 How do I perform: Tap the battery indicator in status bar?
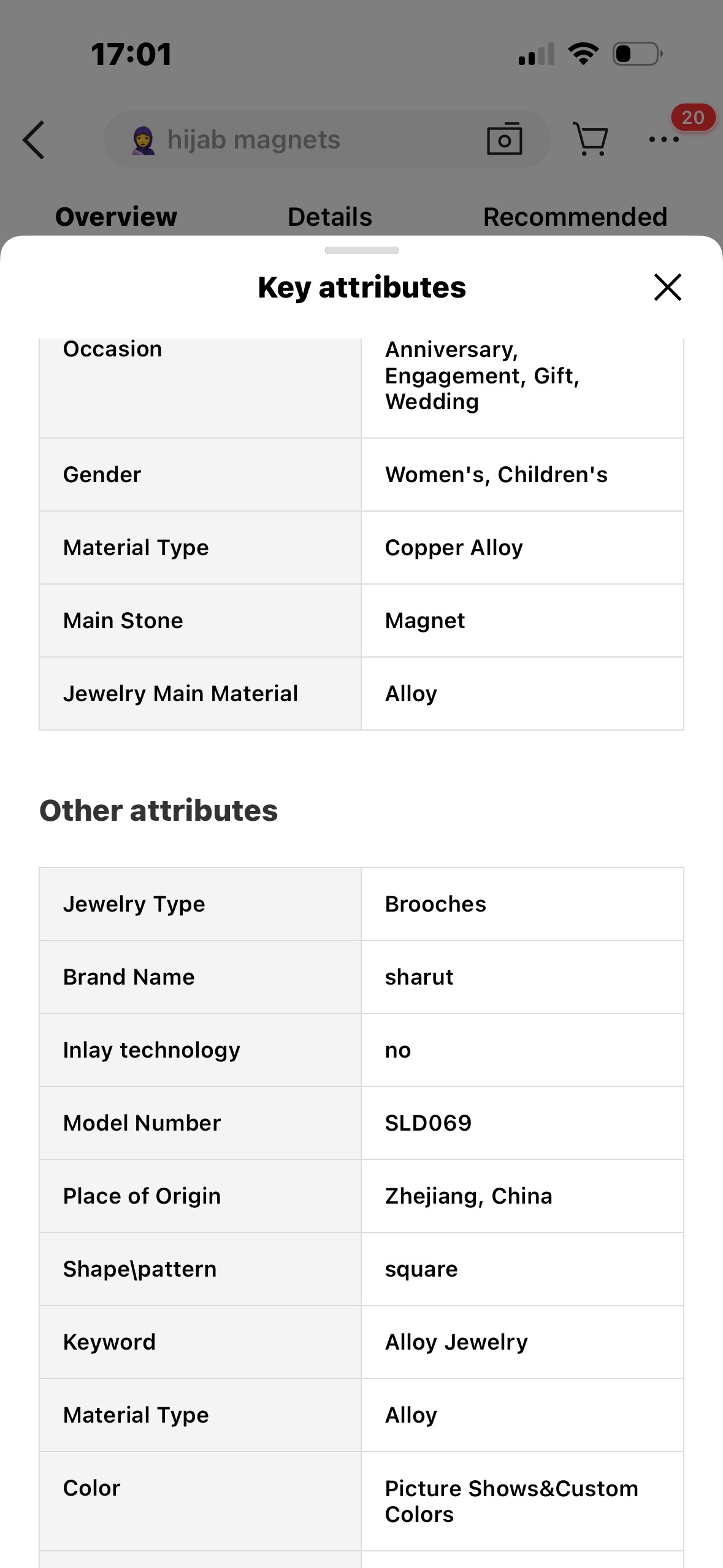click(x=637, y=54)
